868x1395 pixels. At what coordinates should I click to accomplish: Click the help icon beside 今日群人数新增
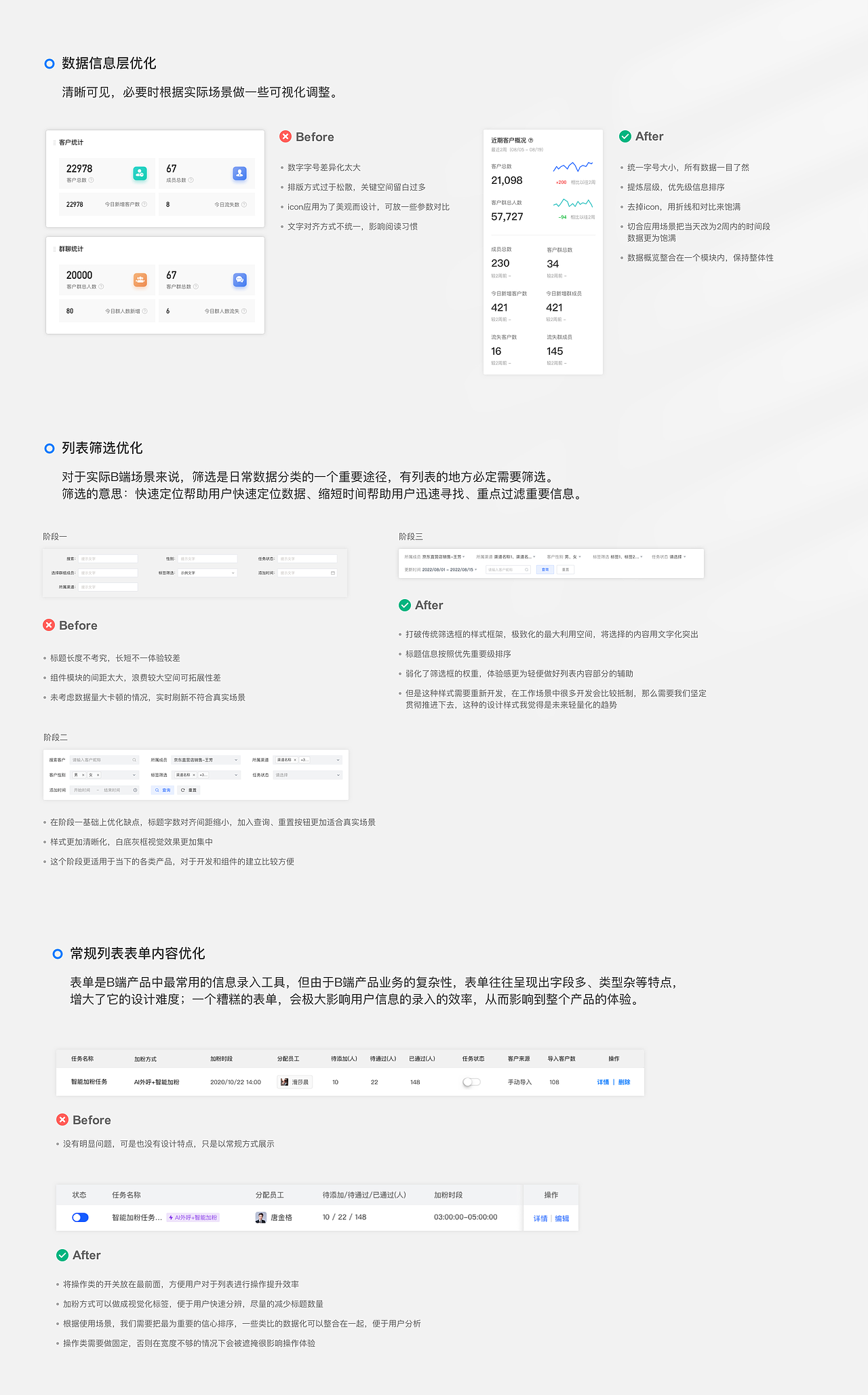point(144,311)
